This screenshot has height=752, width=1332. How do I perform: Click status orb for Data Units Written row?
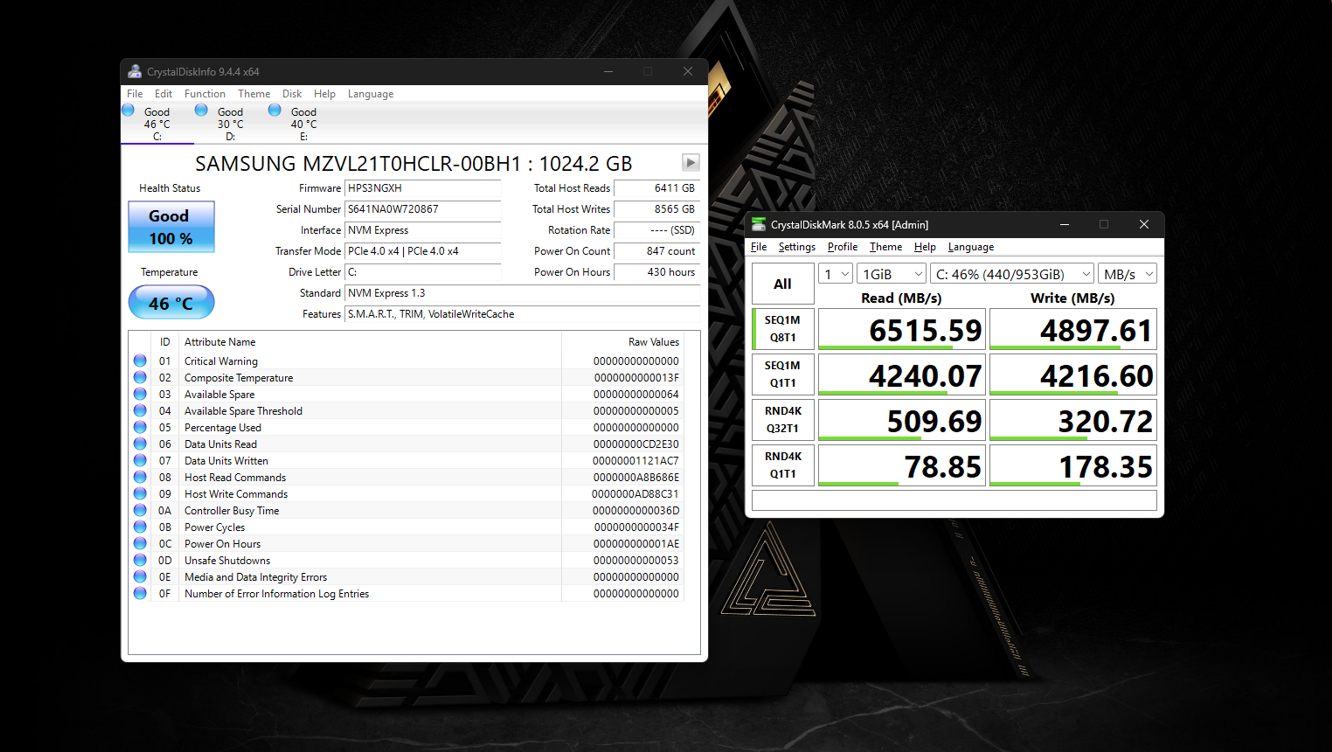pyautogui.click(x=140, y=460)
